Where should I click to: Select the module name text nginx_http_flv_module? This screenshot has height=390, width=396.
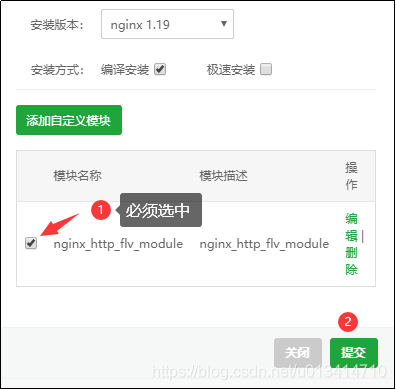118,244
